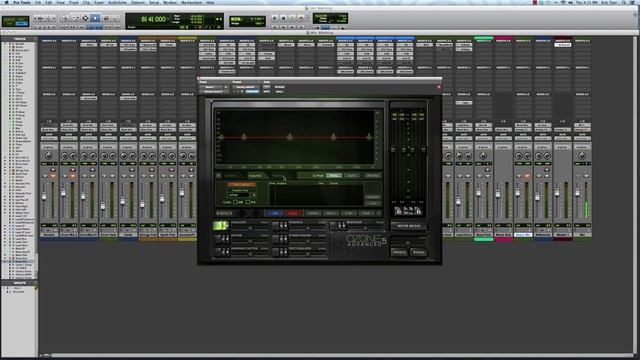Close the Ozone plug-in window with red button
This screenshot has height=360, width=640.
(439, 87)
